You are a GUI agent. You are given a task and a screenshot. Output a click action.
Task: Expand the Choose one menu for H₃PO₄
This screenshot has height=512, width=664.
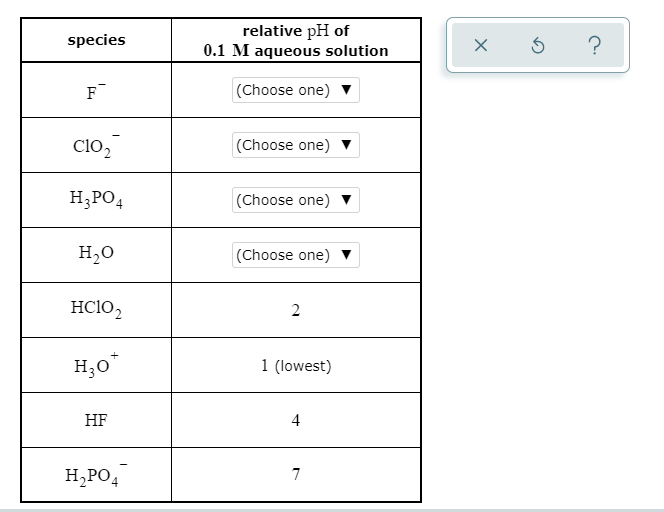pos(296,200)
